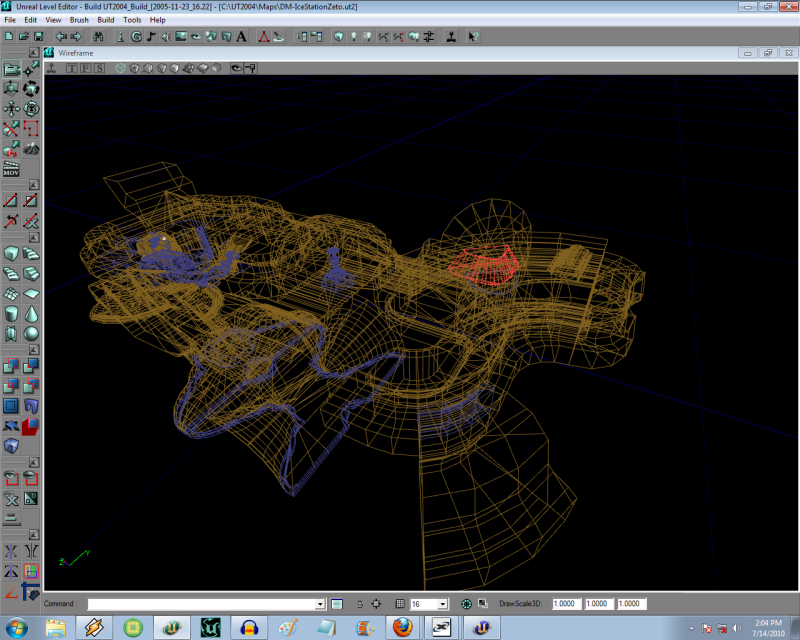Collapse the show/hide actors group arrow
Screen dimensions: 800x640
pos(34,462)
